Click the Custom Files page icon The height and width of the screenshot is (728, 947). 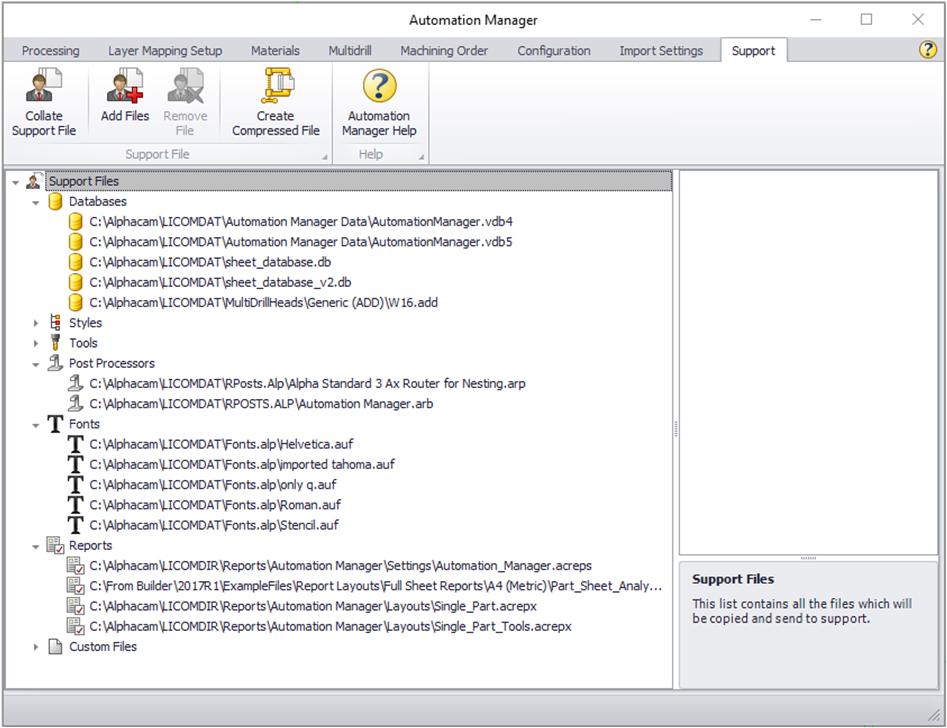click(x=56, y=646)
